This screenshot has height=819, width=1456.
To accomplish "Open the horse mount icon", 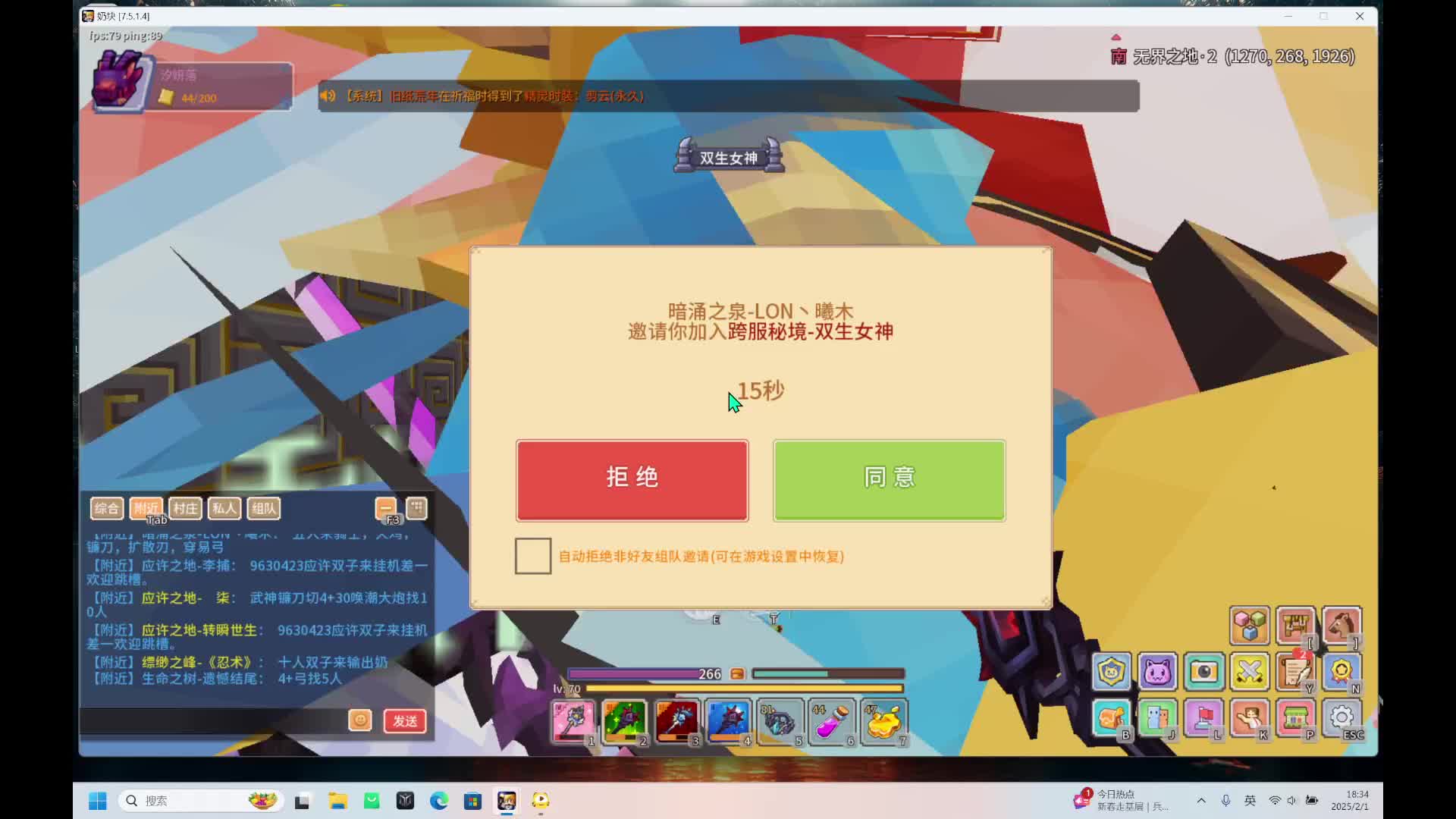I will (1341, 626).
